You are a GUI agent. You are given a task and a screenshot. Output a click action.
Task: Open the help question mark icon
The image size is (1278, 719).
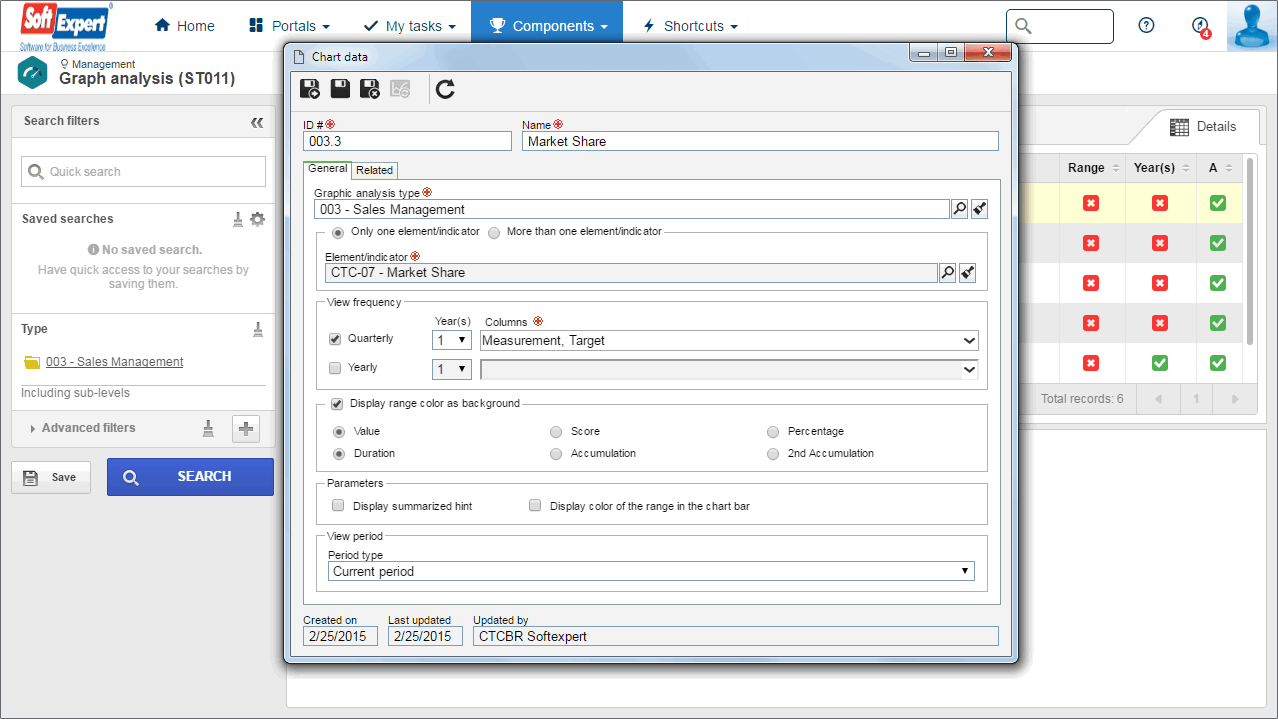click(x=1147, y=26)
